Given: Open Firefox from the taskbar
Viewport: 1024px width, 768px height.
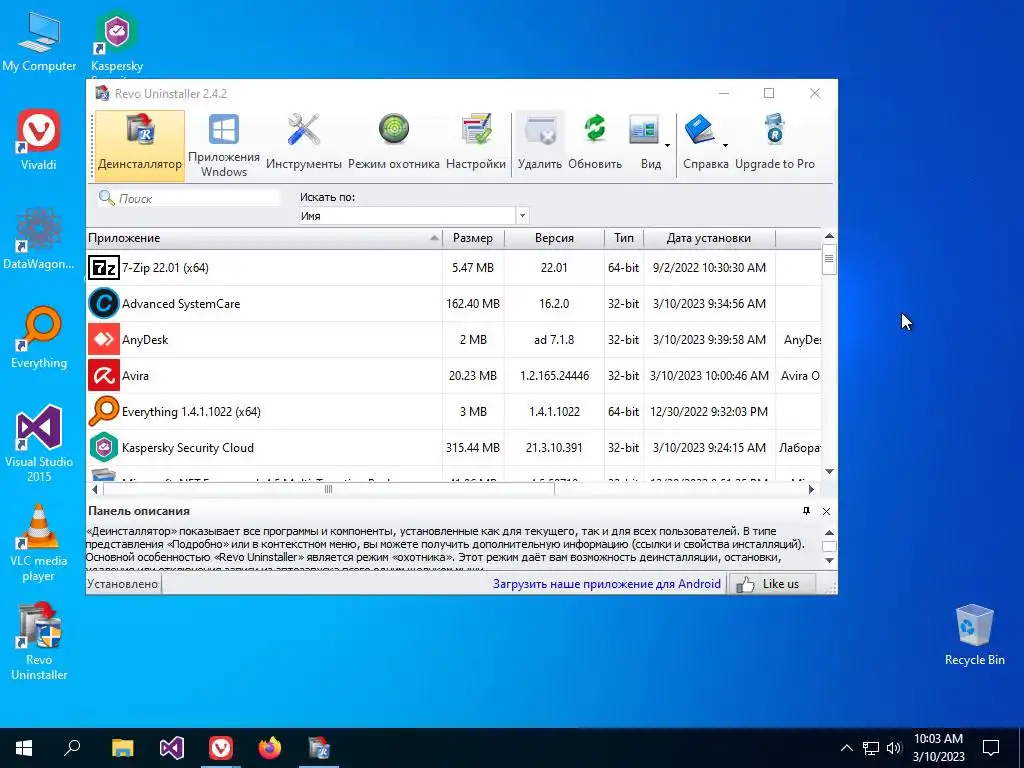Looking at the screenshot, I should tap(270, 748).
